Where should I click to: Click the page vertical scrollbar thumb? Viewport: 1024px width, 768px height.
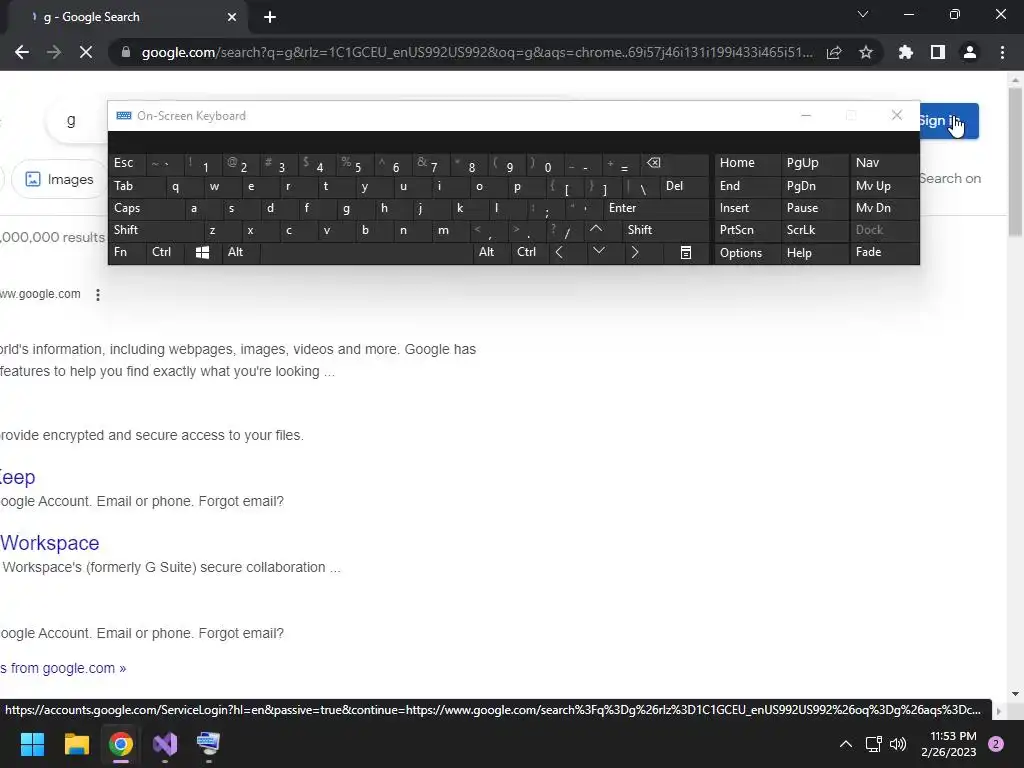pos(1015,162)
